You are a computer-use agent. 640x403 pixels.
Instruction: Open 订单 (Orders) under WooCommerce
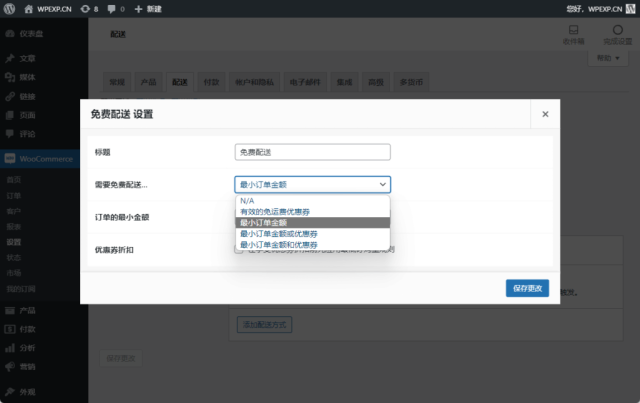click(x=13, y=196)
